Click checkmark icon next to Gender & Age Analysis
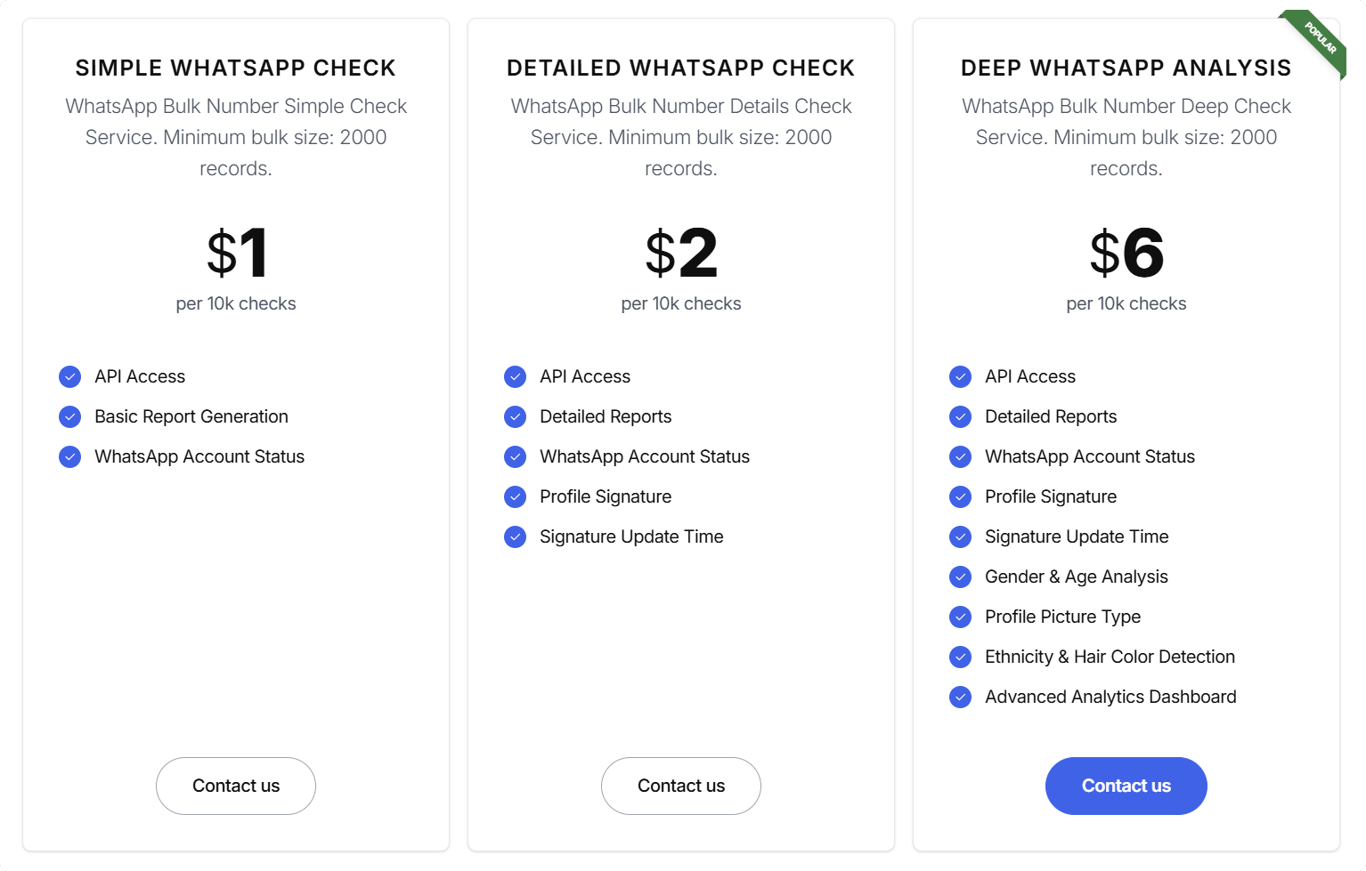Screen dimensions: 1366x871 tap(960, 577)
